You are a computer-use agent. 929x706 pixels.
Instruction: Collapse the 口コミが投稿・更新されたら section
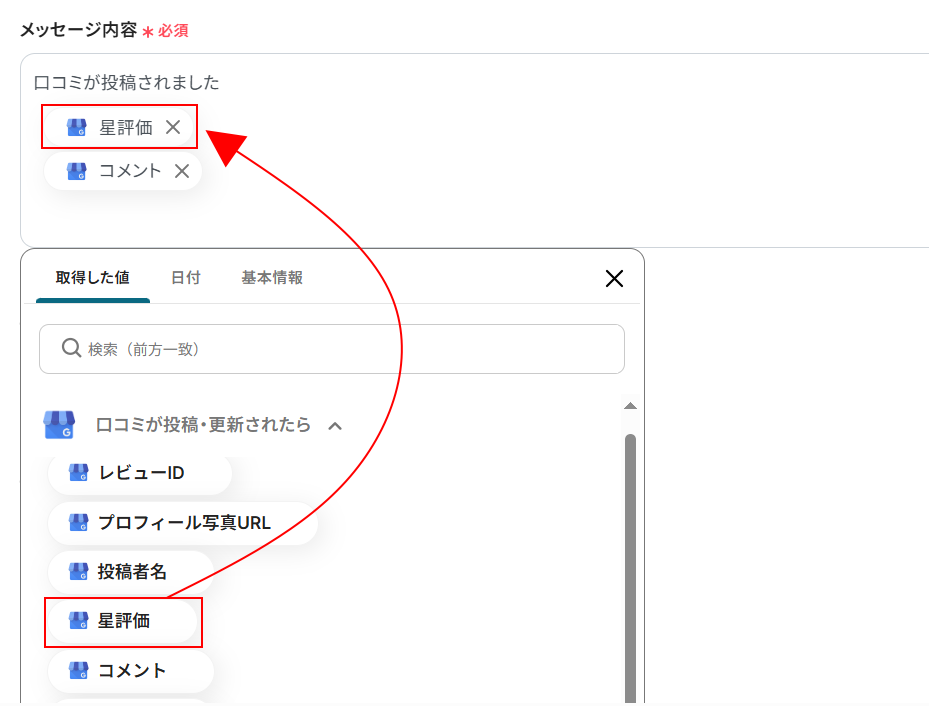[x=335, y=426]
